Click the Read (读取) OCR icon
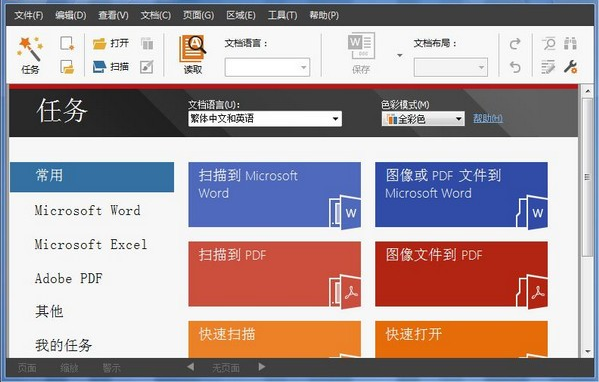This screenshot has height=382, width=599. click(193, 49)
